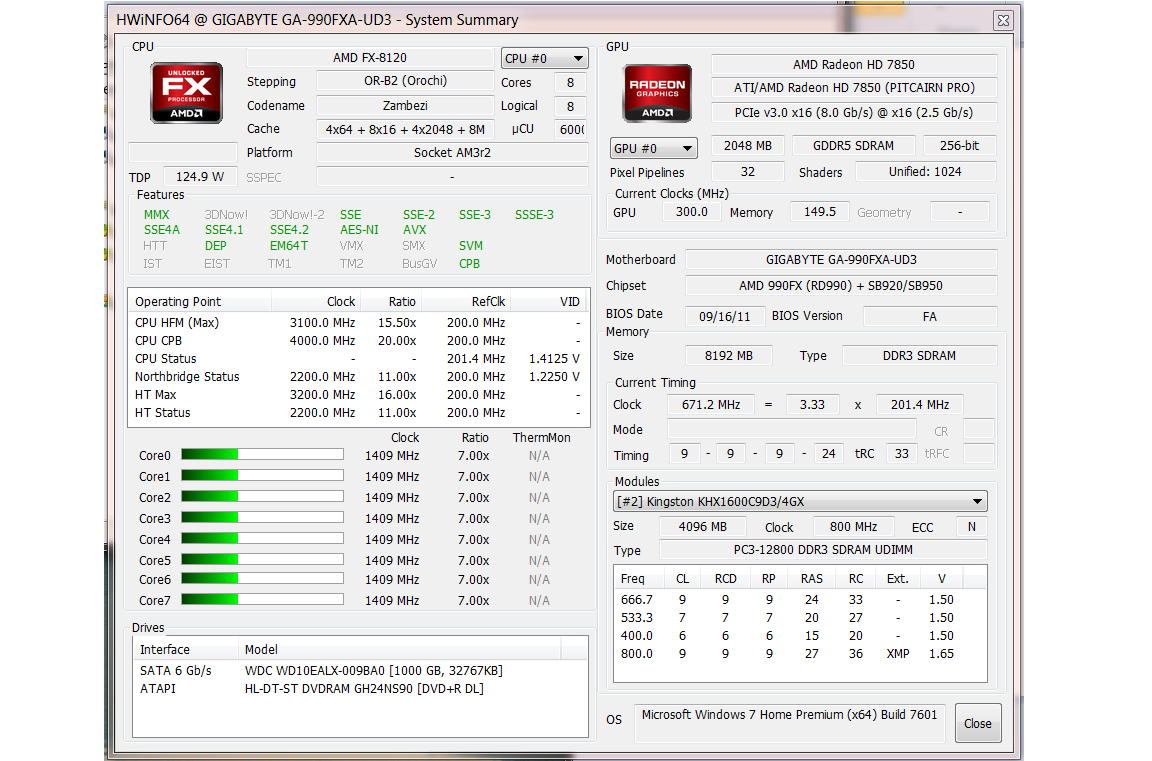The height and width of the screenshot is (761, 1152).
Task: Click the cache 4x64 + 8x16 field
Action: [x=405, y=130]
